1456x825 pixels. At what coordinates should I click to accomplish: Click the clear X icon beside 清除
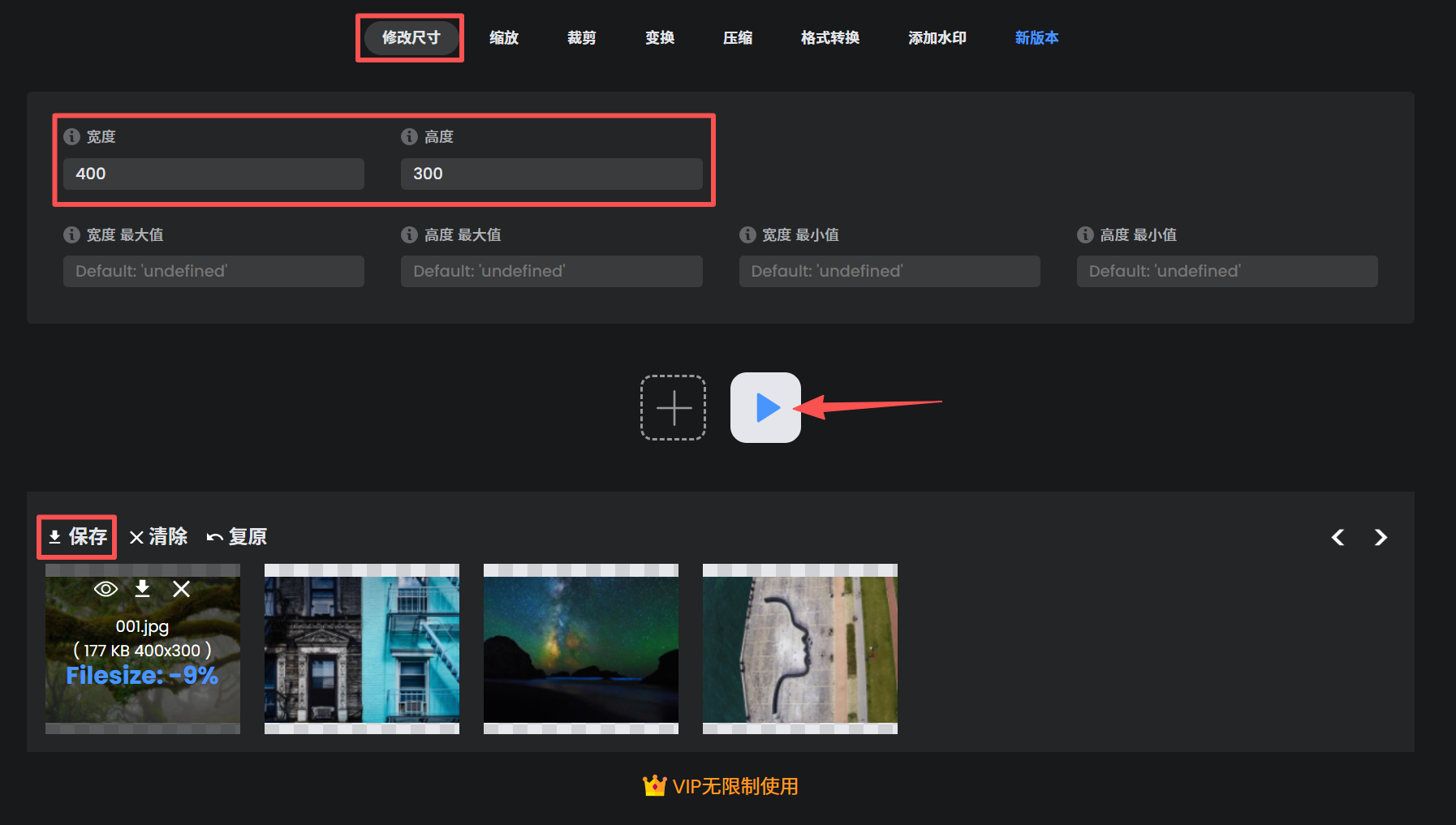click(136, 536)
